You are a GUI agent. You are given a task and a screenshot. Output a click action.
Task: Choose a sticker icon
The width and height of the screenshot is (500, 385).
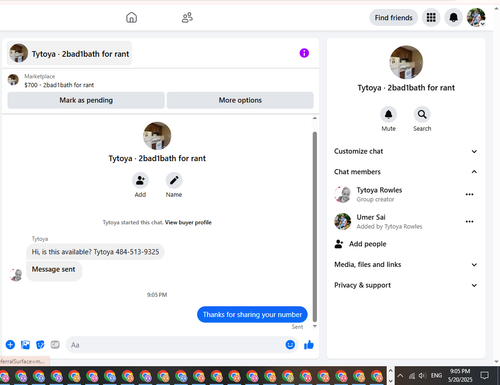tap(40, 345)
